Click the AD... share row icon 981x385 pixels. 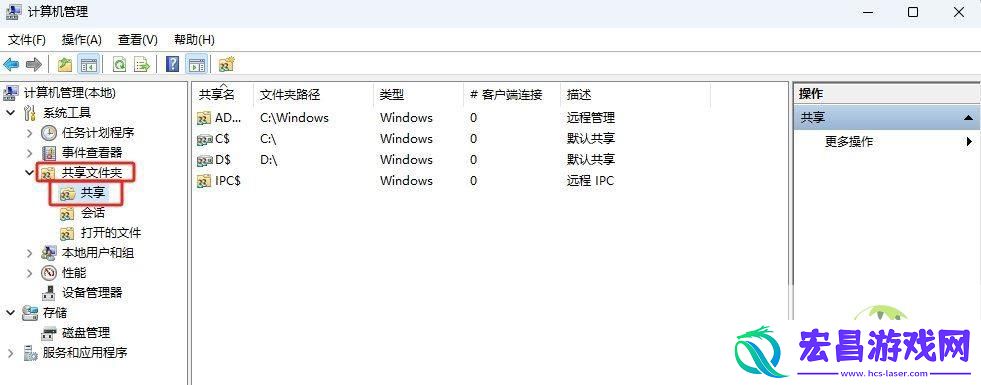[204, 118]
